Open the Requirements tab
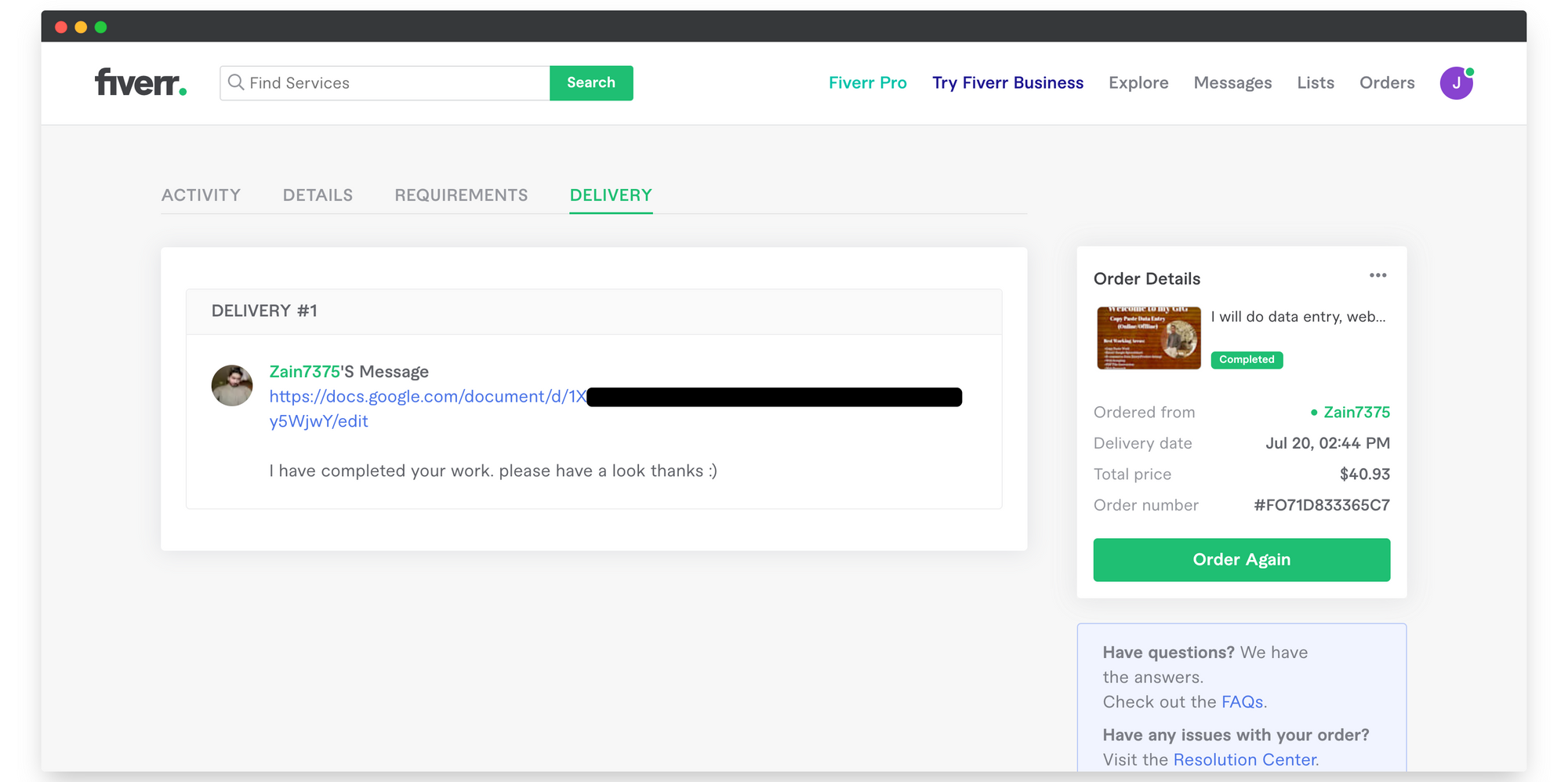This screenshot has width=1568, height=782. tap(461, 195)
